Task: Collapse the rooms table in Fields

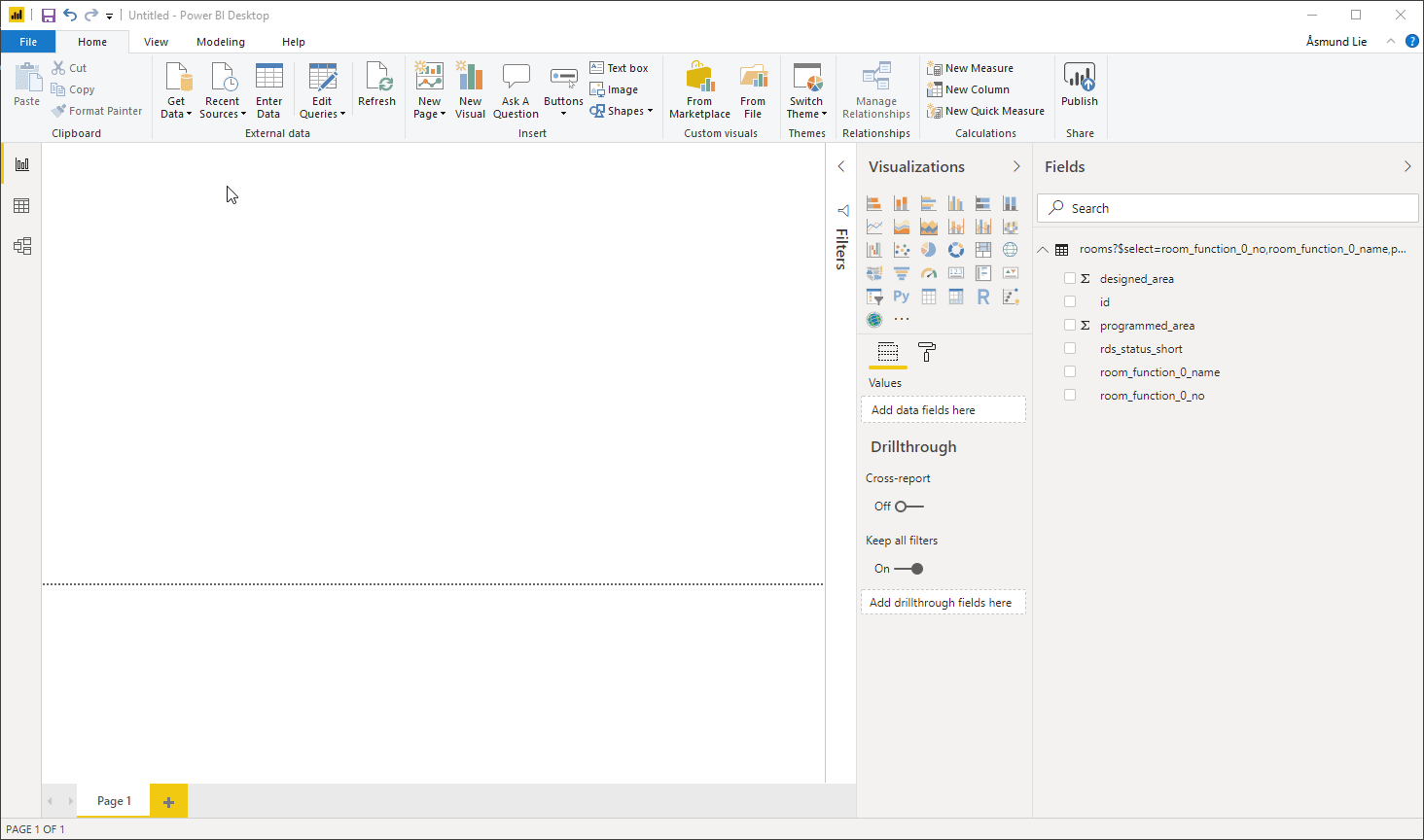Action: [1043, 250]
